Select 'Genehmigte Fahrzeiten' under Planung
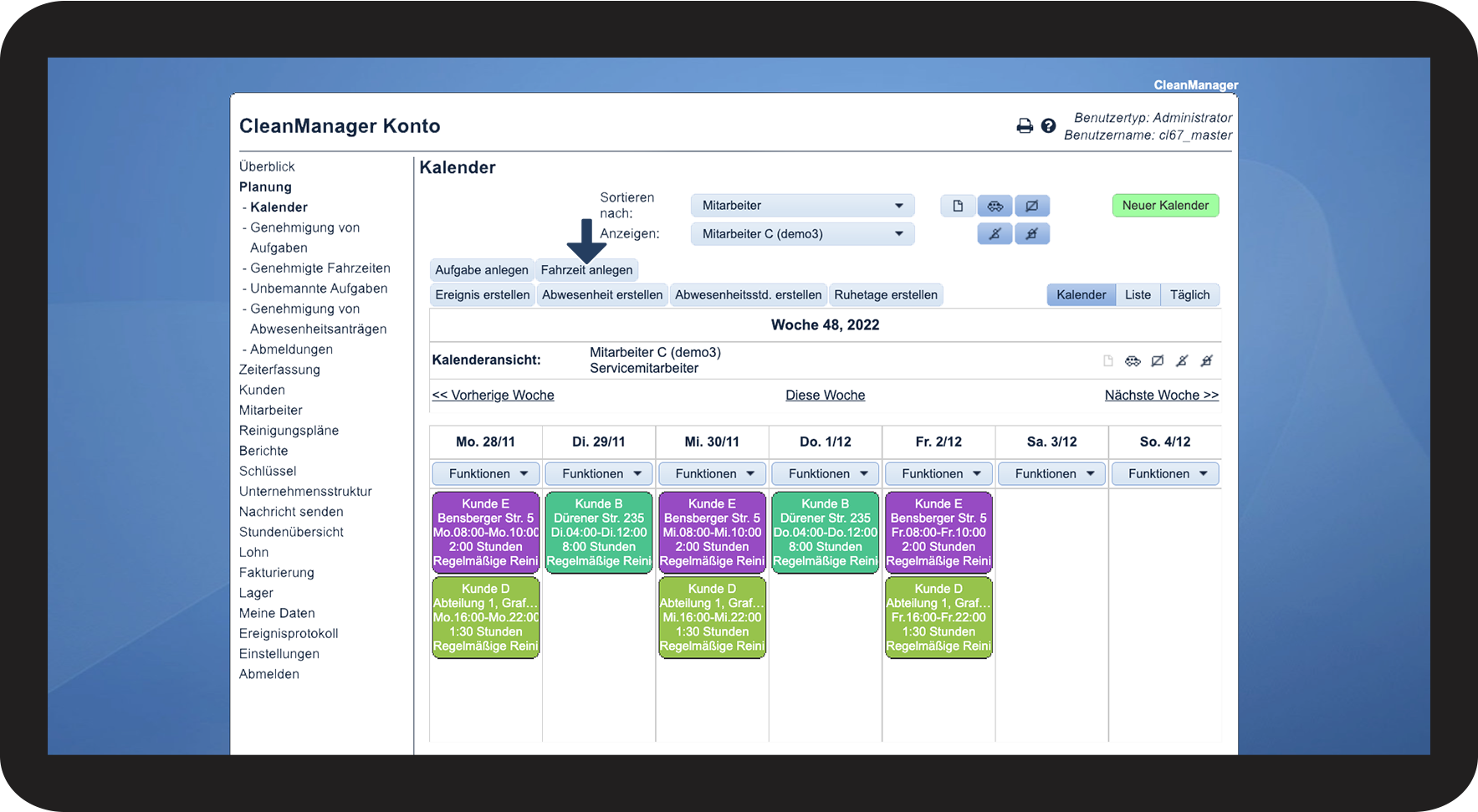 click(x=320, y=268)
